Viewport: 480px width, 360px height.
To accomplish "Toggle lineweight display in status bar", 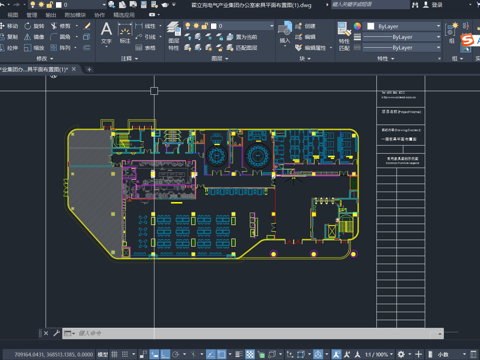I will (x=239, y=354).
